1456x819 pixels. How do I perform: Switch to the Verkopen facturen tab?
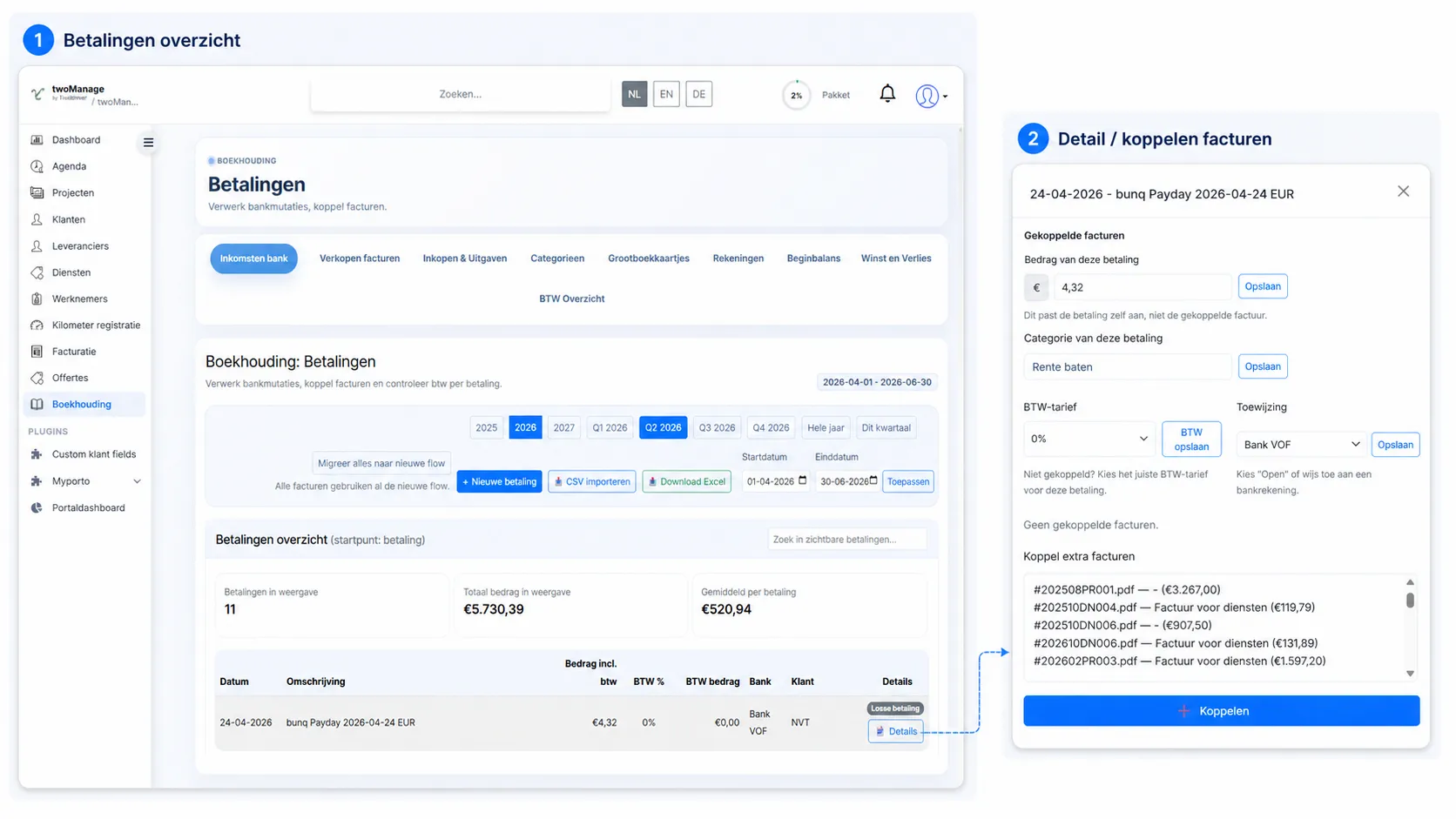pos(360,258)
